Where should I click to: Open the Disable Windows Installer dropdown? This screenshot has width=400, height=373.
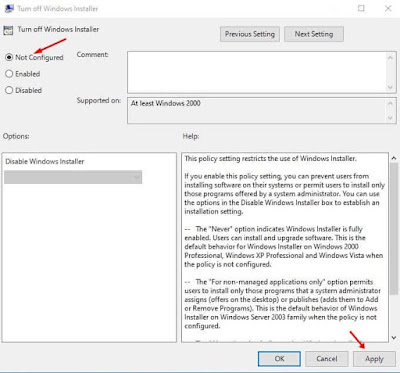pos(73,177)
